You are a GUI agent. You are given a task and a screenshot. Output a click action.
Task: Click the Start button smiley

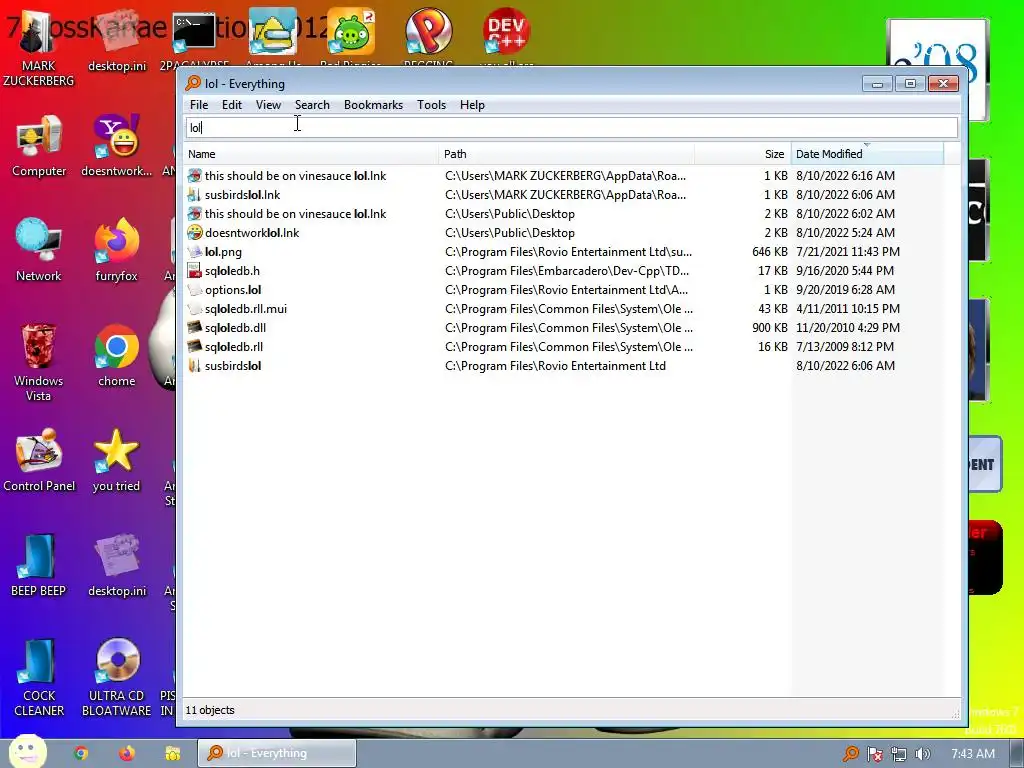[x=27, y=753]
